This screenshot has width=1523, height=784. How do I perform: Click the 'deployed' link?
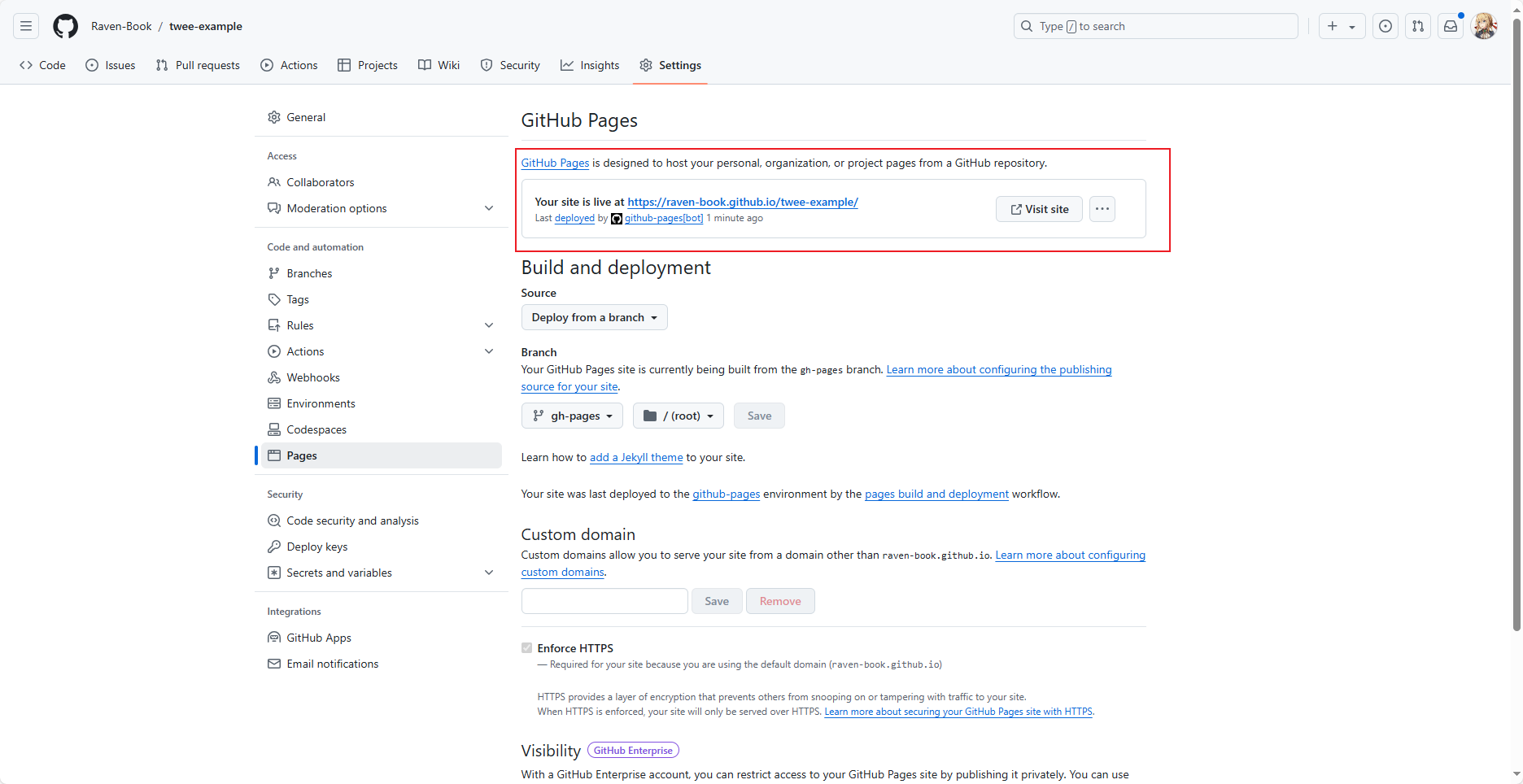[574, 218]
